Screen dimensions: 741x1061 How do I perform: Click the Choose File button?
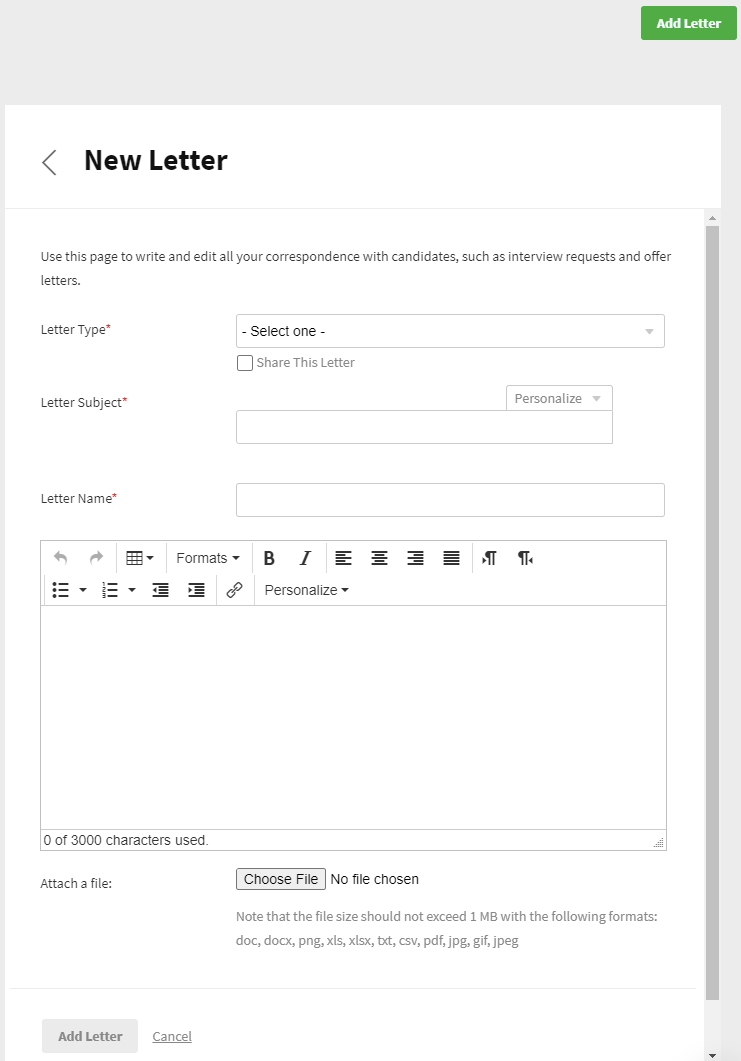(281, 879)
